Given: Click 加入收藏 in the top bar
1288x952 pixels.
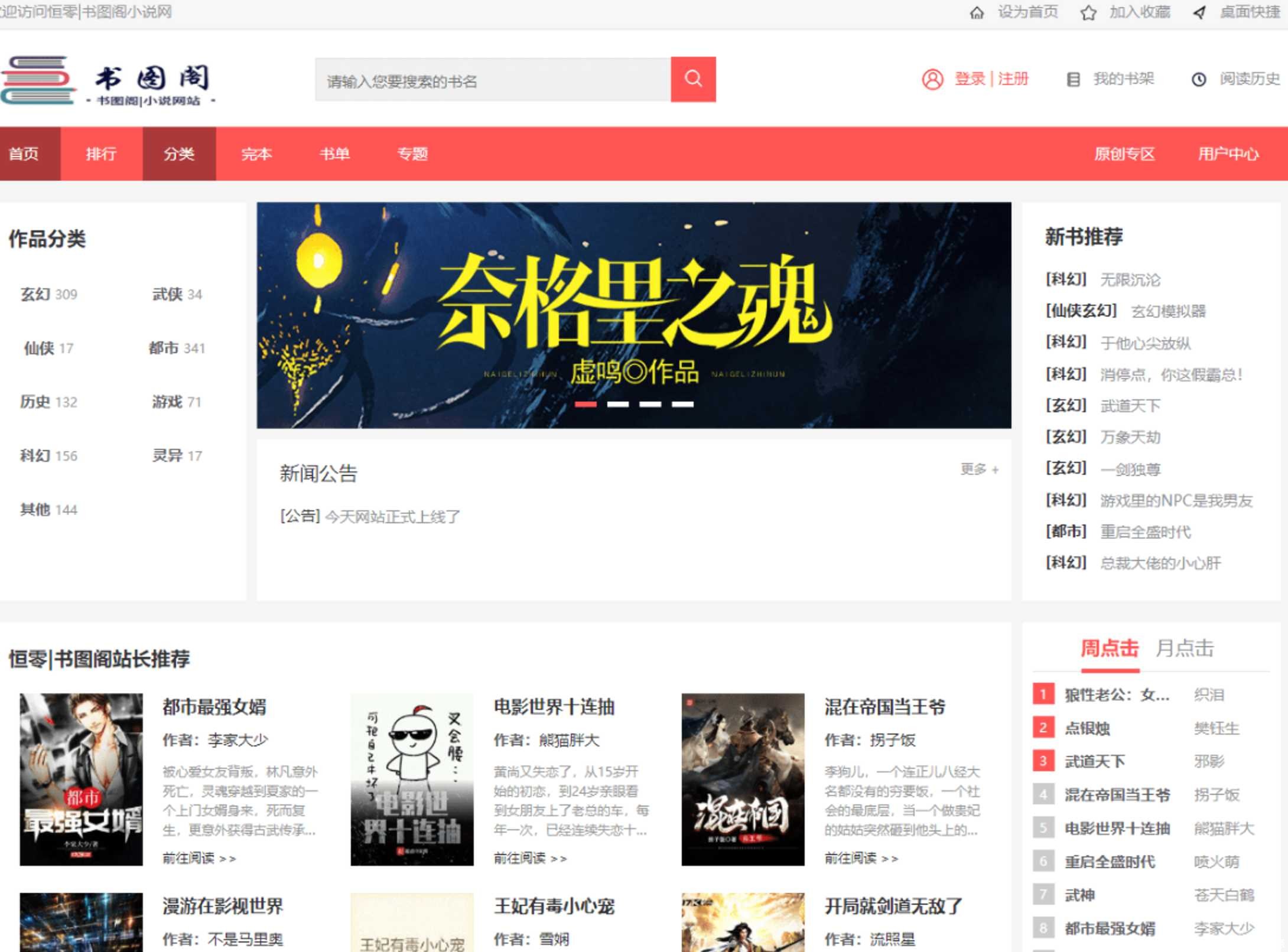Looking at the screenshot, I should click(x=1140, y=12).
